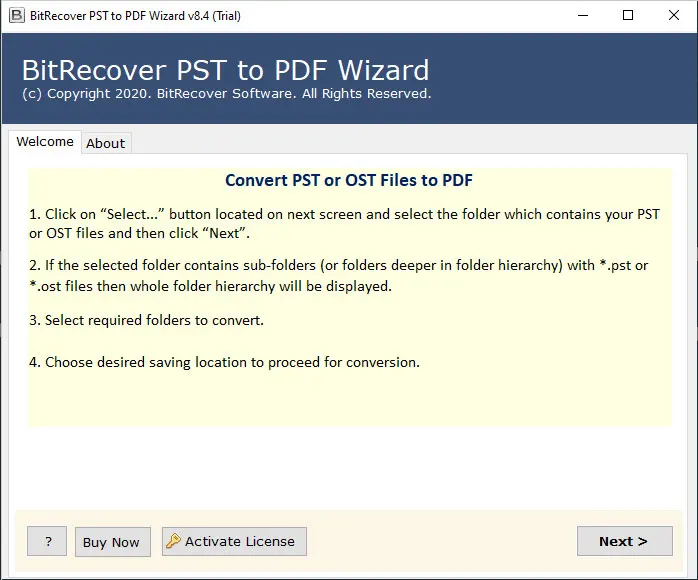The width and height of the screenshot is (698, 580).
Task: Click the key icon on Activate License
Action: (173, 541)
